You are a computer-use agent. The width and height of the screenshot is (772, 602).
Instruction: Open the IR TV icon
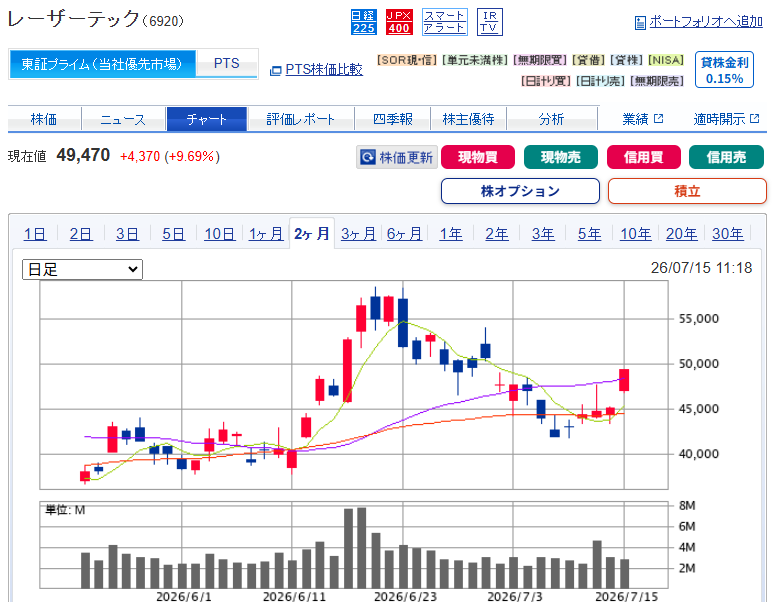[490, 22]
